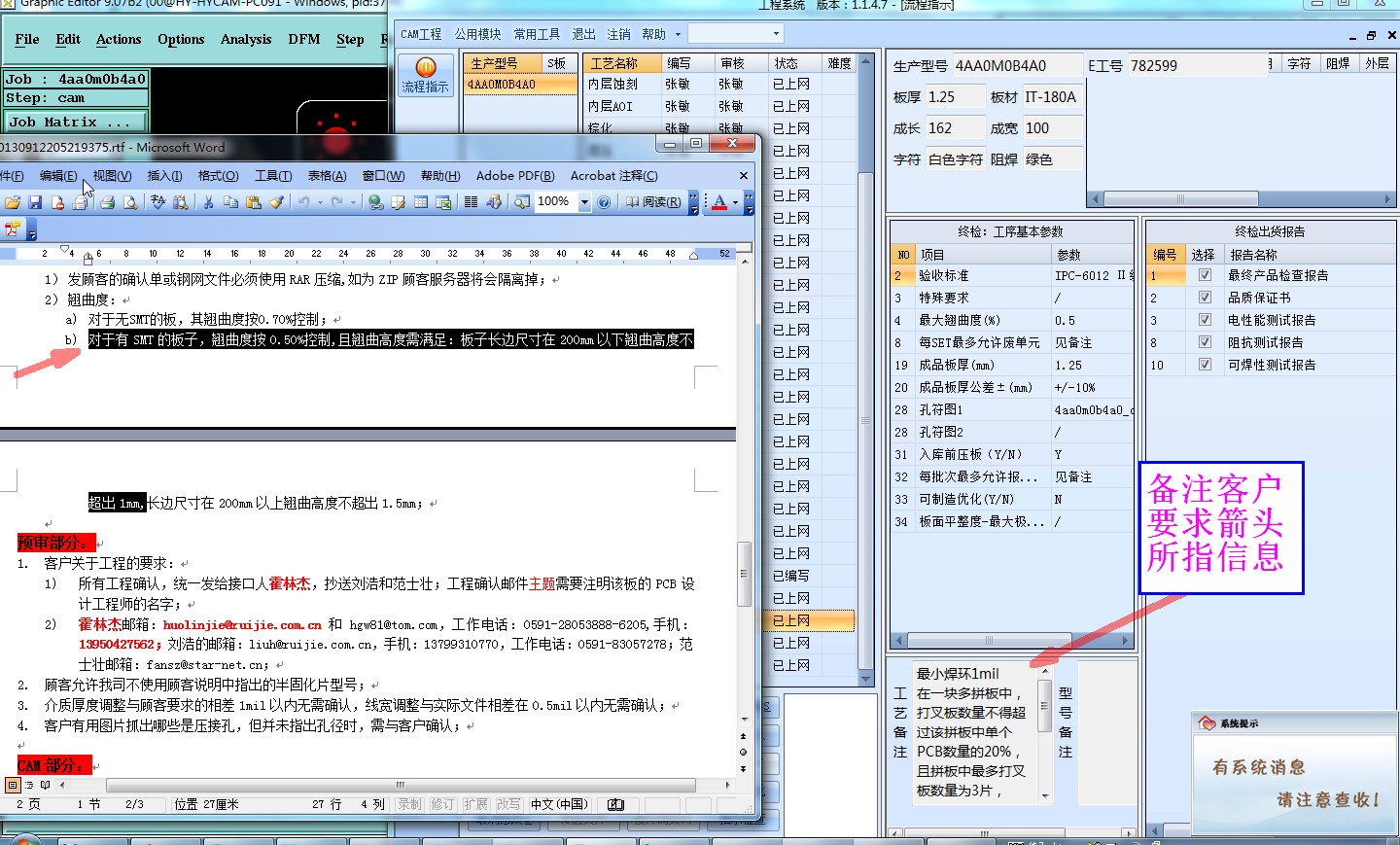
Task: Click the Insert Hyperlink globe icon
Action: point(375,202)
